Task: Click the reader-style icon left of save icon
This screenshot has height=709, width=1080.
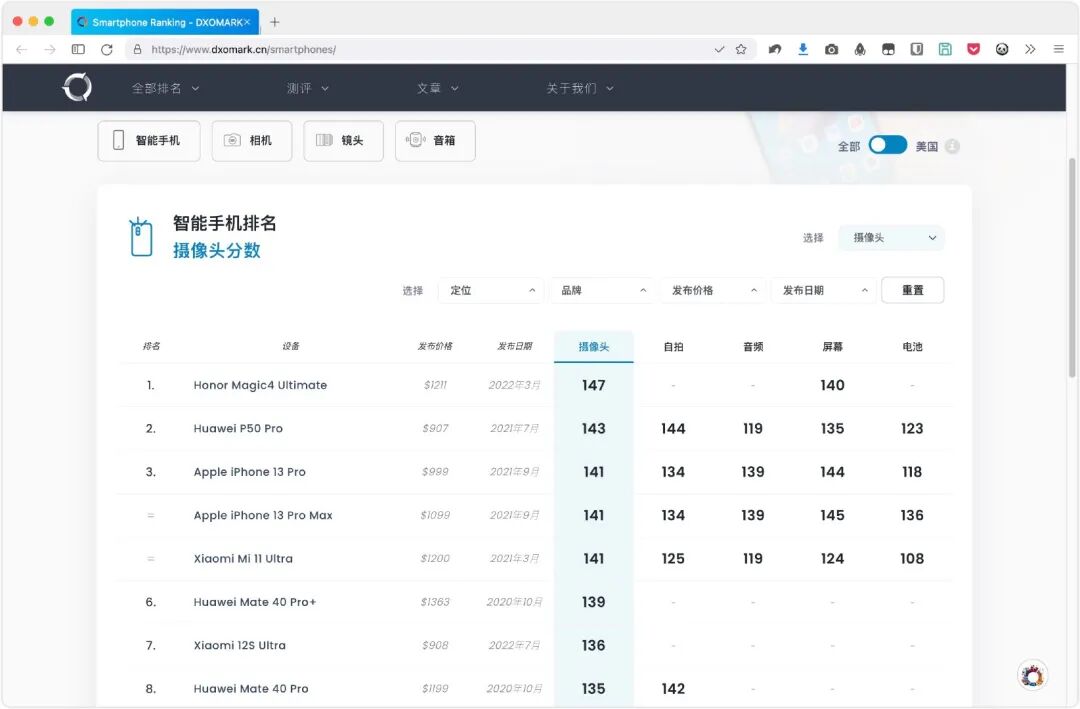Action: tap(917, 50)
